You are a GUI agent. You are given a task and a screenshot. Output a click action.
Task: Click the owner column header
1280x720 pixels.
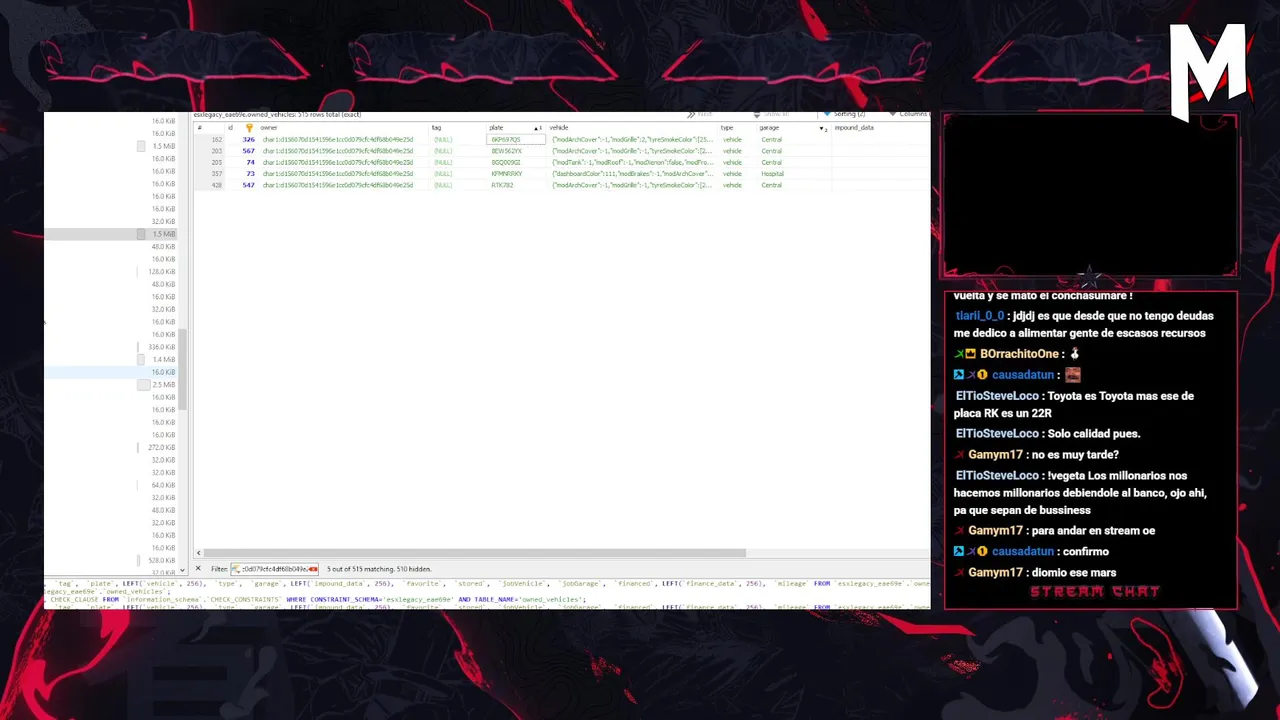pos(343,128)
